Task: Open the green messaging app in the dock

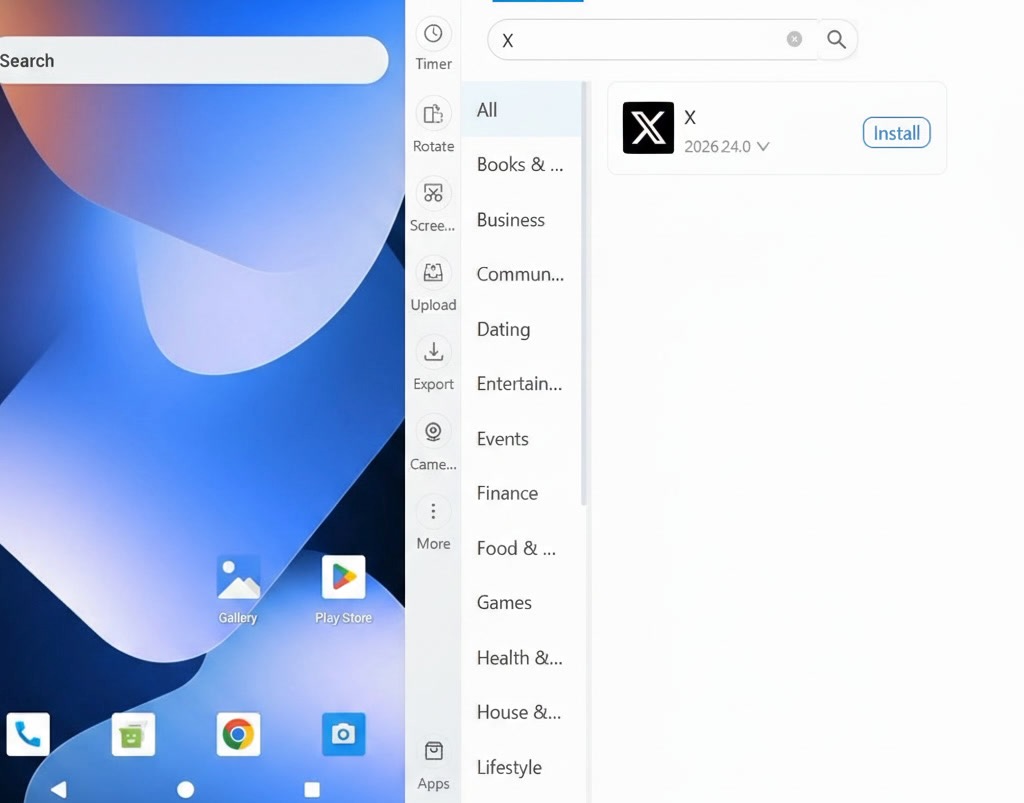Action: pos(133,734)
